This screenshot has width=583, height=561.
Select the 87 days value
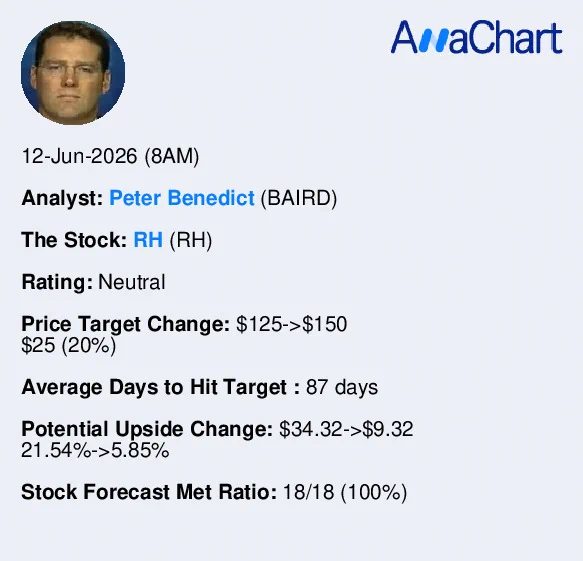pyautogui.click(x=342, y=387)
